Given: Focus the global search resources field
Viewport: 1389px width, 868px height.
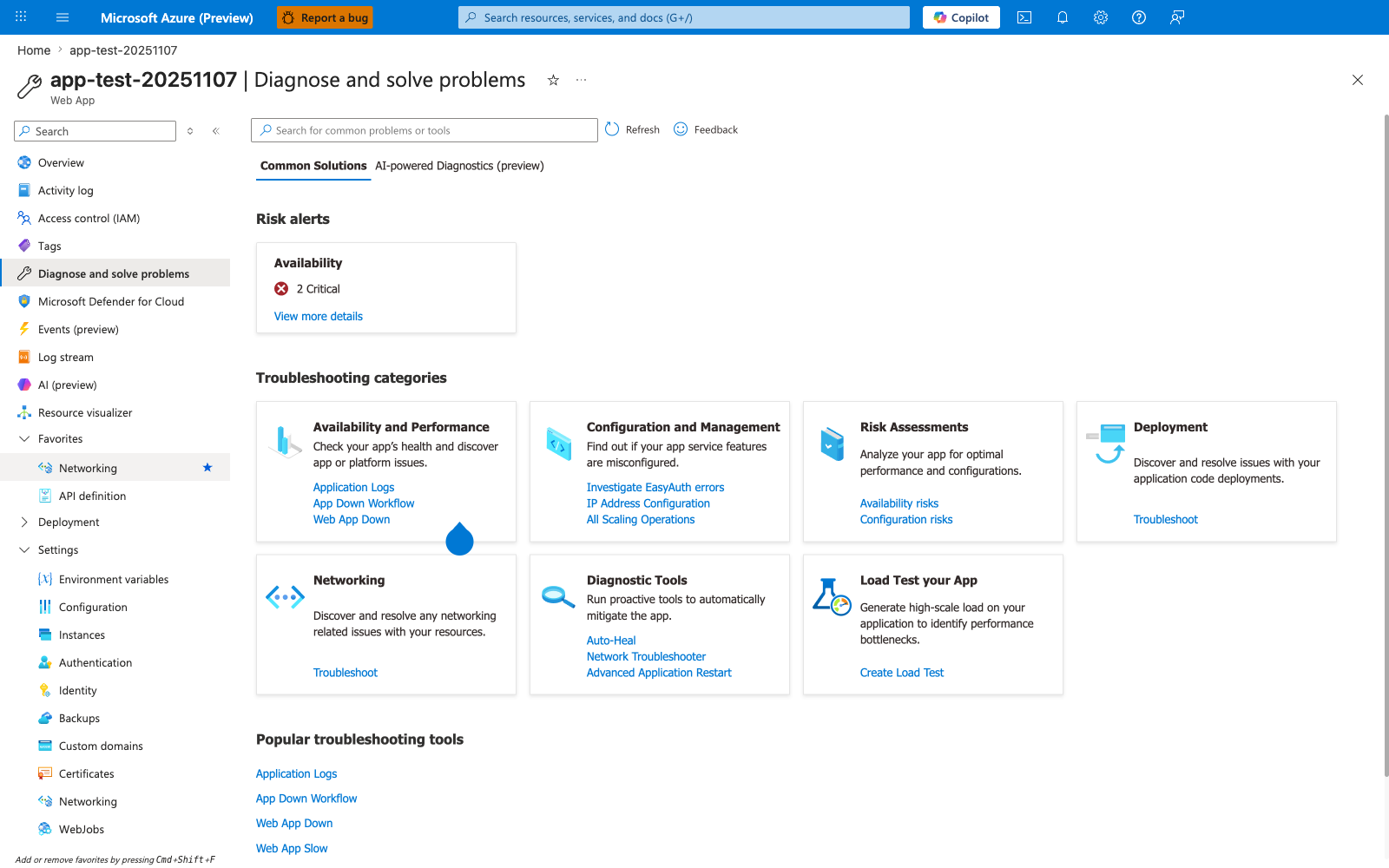Looking at the screenshot, I should 684,17.
